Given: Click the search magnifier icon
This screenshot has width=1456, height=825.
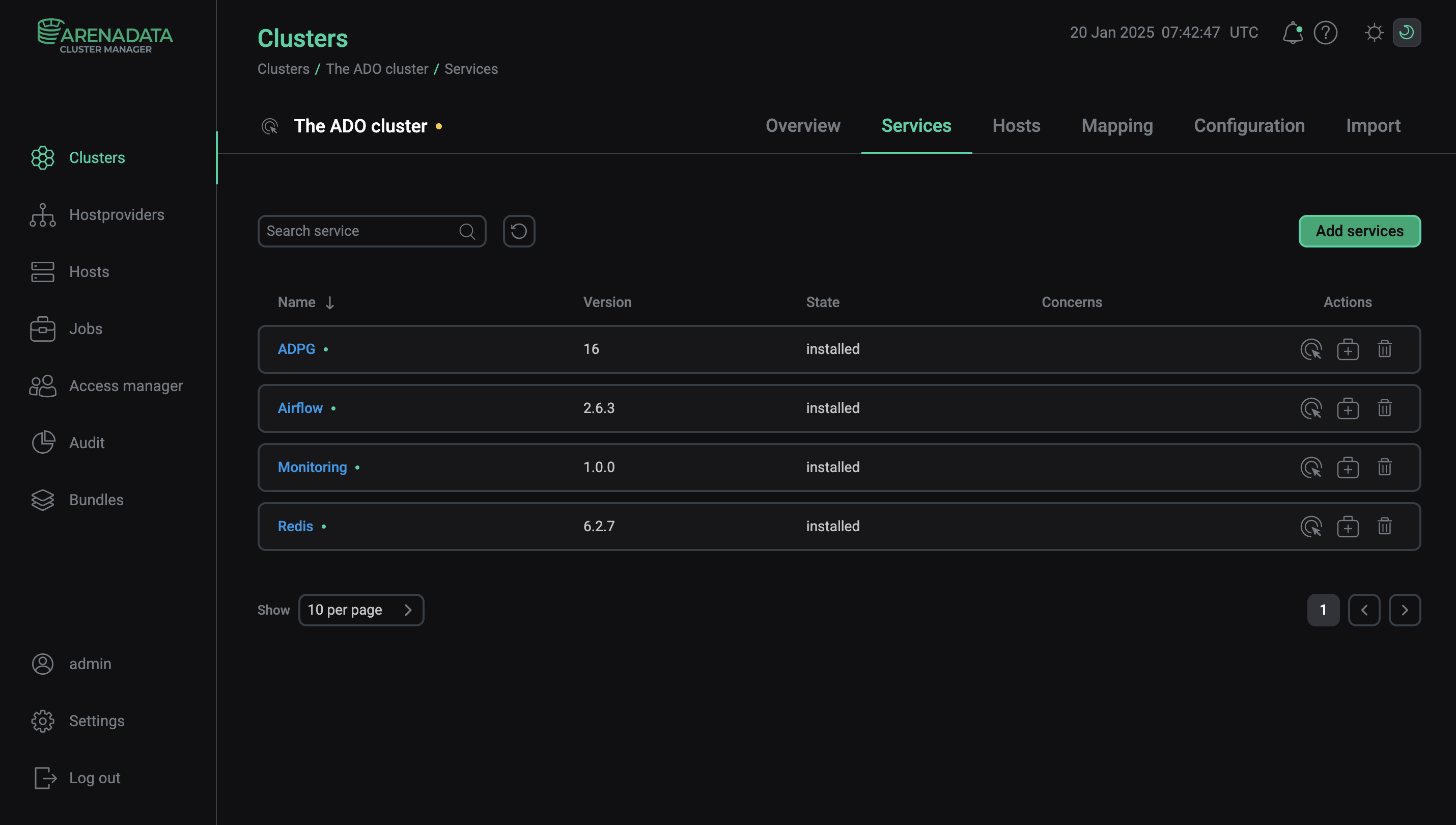Looking at the screenshot, I should [467, 231].
